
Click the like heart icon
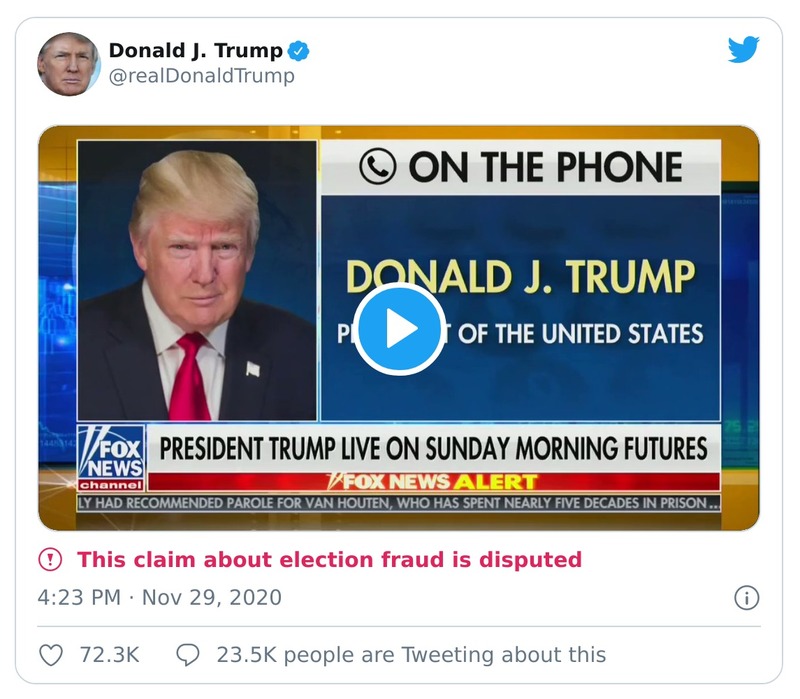pyautogui.click(x=52, y=654)
